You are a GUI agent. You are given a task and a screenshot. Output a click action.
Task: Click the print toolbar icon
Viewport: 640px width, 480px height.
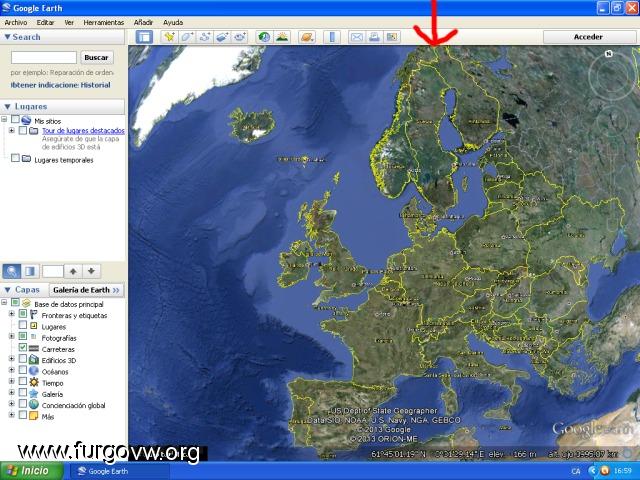pos(374,37)
